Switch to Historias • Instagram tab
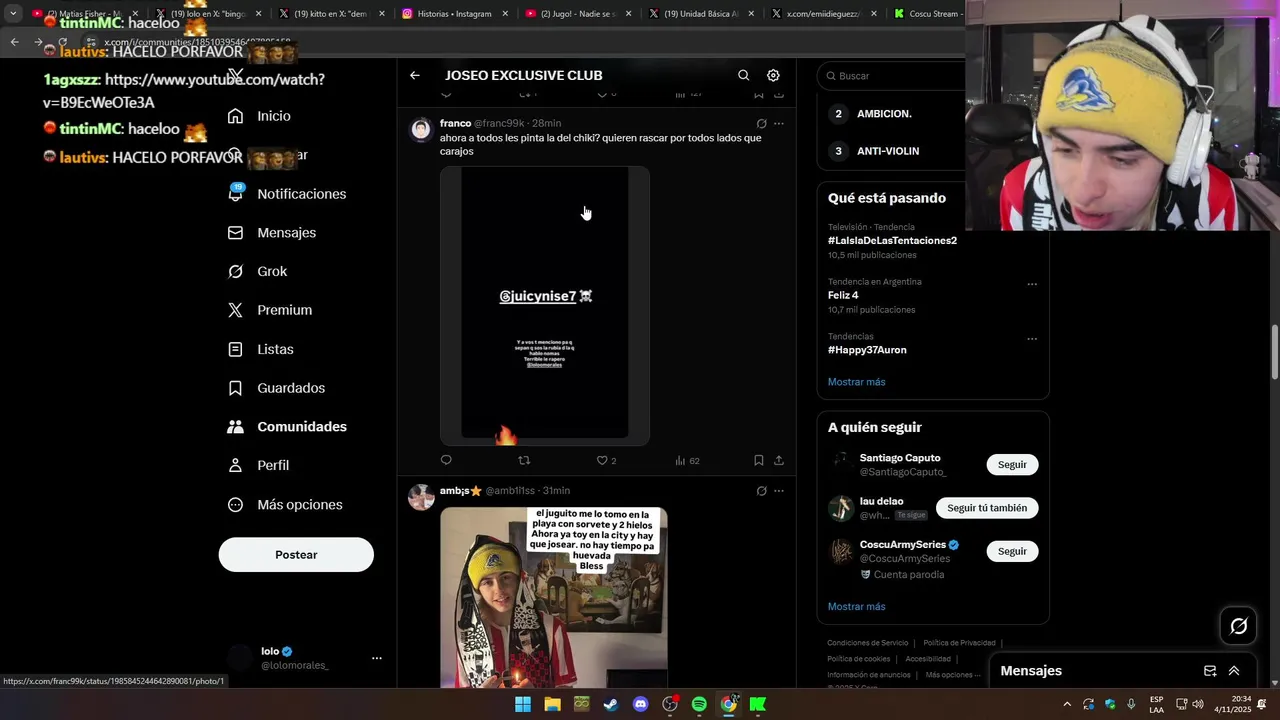Screen dimensions: 1280x720 coord(454,14)
